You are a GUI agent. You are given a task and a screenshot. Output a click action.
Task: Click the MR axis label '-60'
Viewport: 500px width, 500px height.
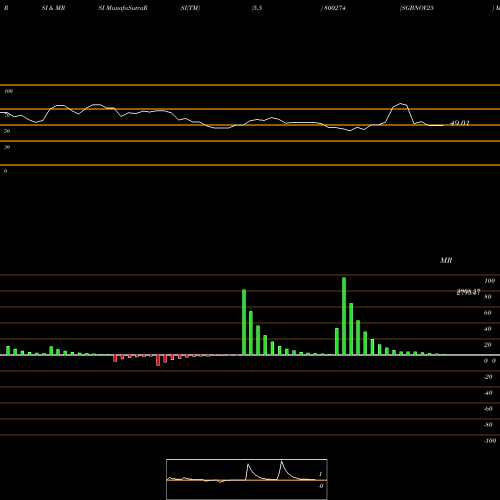pos(488,409)
